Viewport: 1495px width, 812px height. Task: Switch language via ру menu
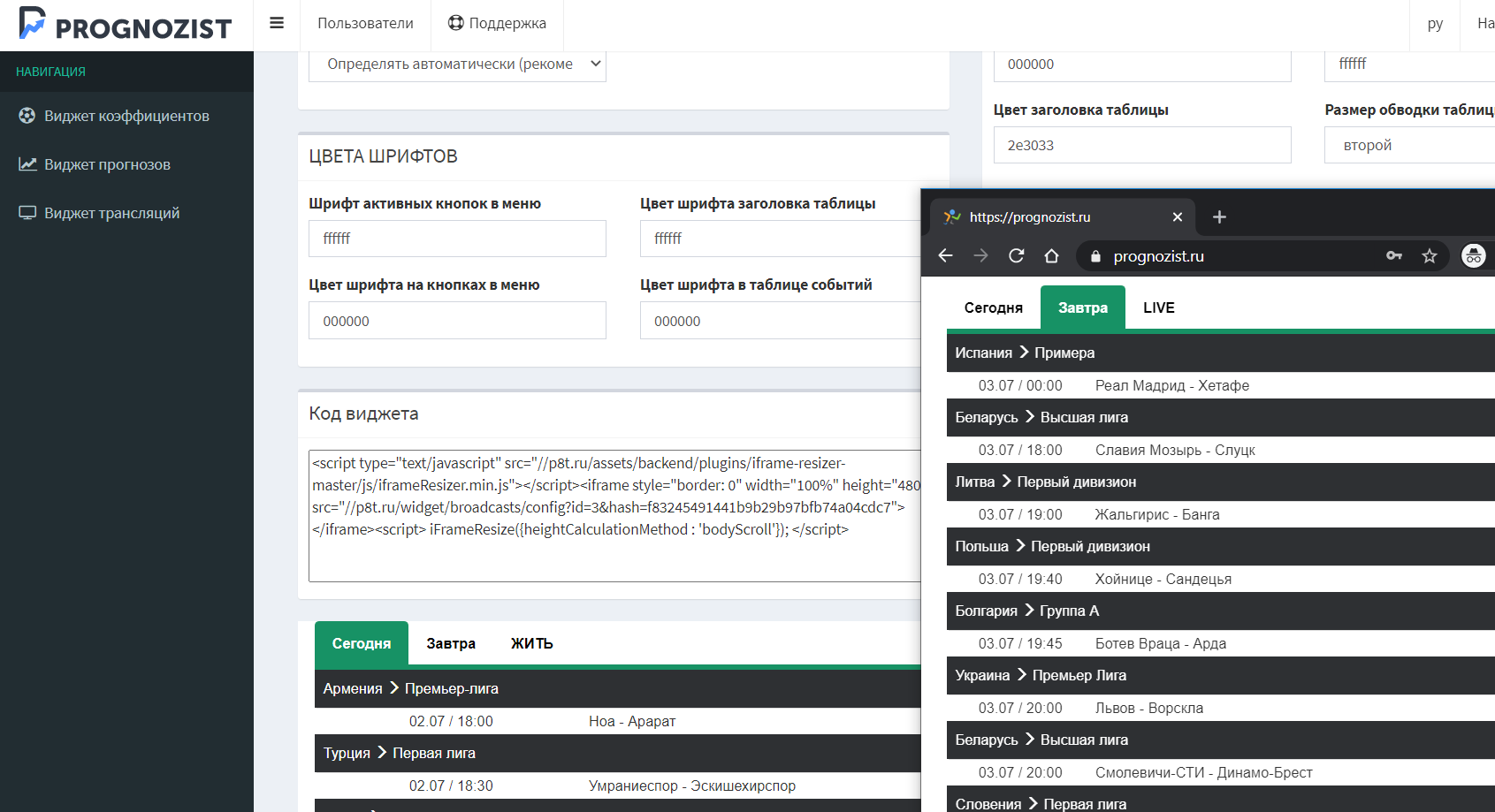pos(1435,24)
